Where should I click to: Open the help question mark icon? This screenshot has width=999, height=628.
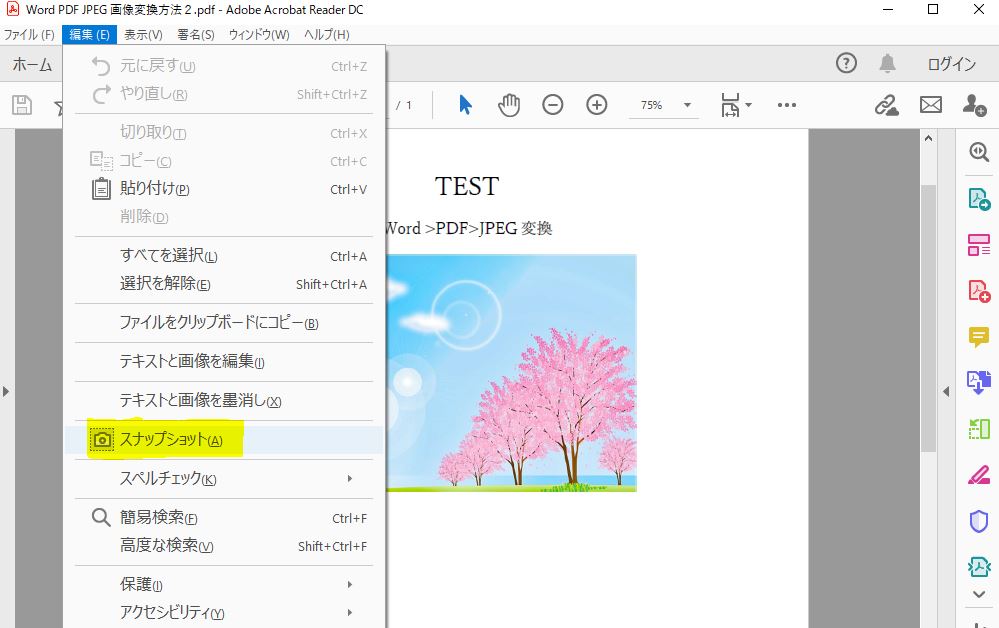846,63
